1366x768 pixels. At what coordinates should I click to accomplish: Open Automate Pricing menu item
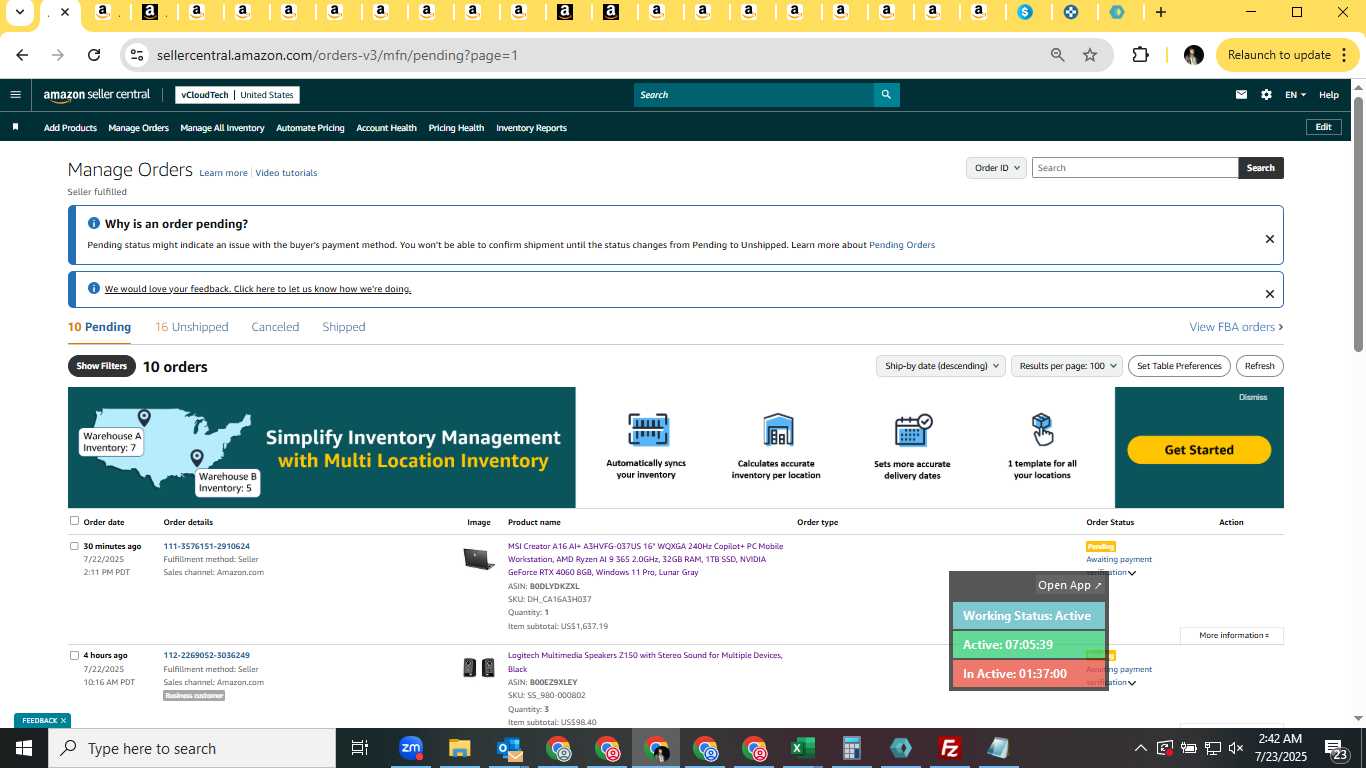(310, 128)
